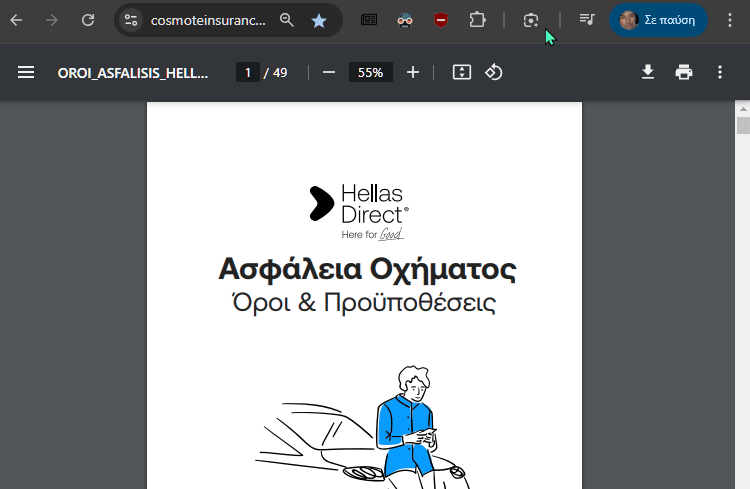
Task: Download the PDF document
Action: (x=648, y=72)
